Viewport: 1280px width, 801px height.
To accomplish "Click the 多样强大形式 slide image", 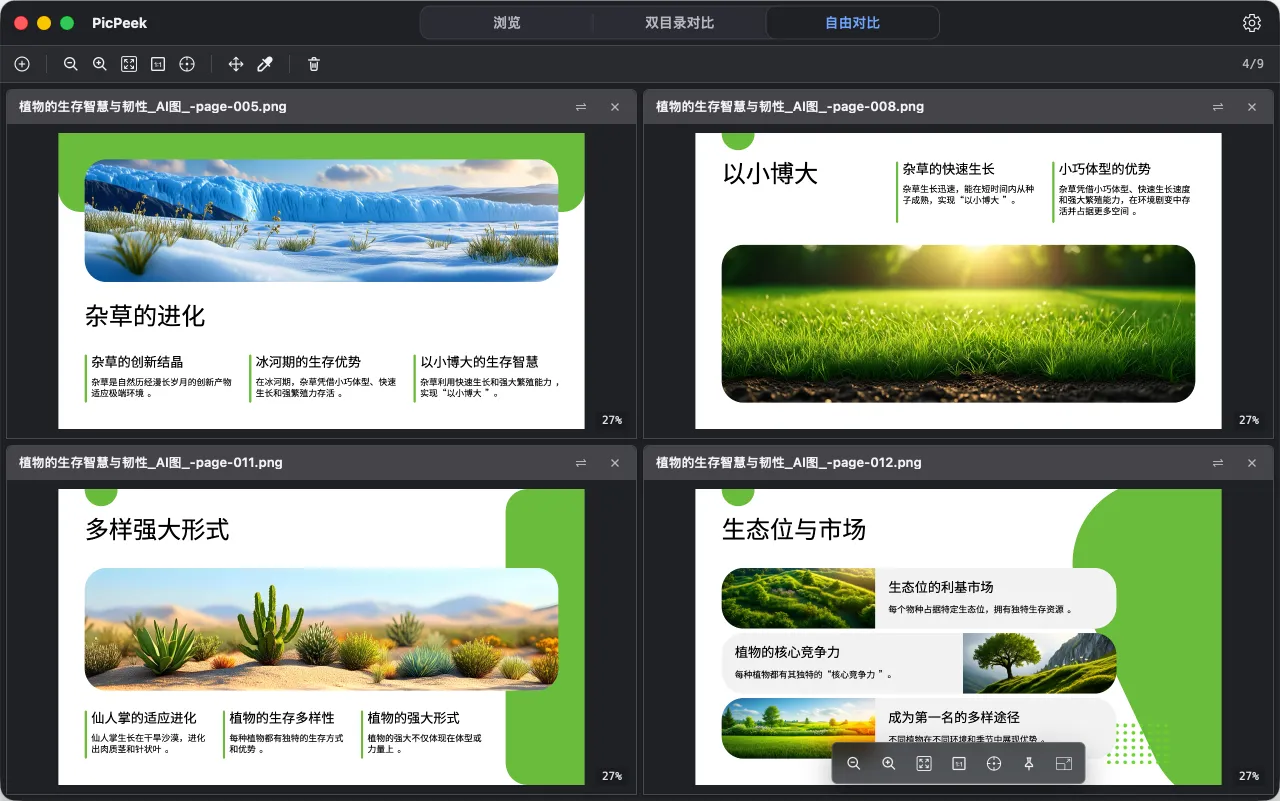I will point(321,637).
